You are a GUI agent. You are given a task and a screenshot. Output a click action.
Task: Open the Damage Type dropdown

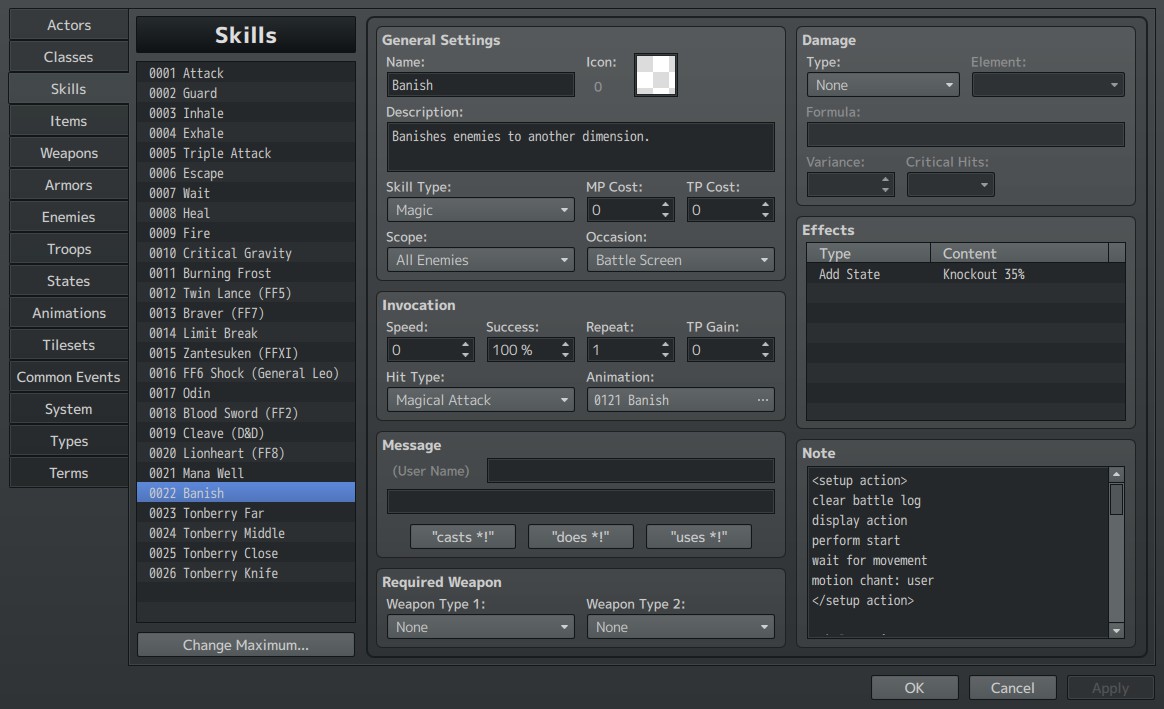[x=883, y=85]
